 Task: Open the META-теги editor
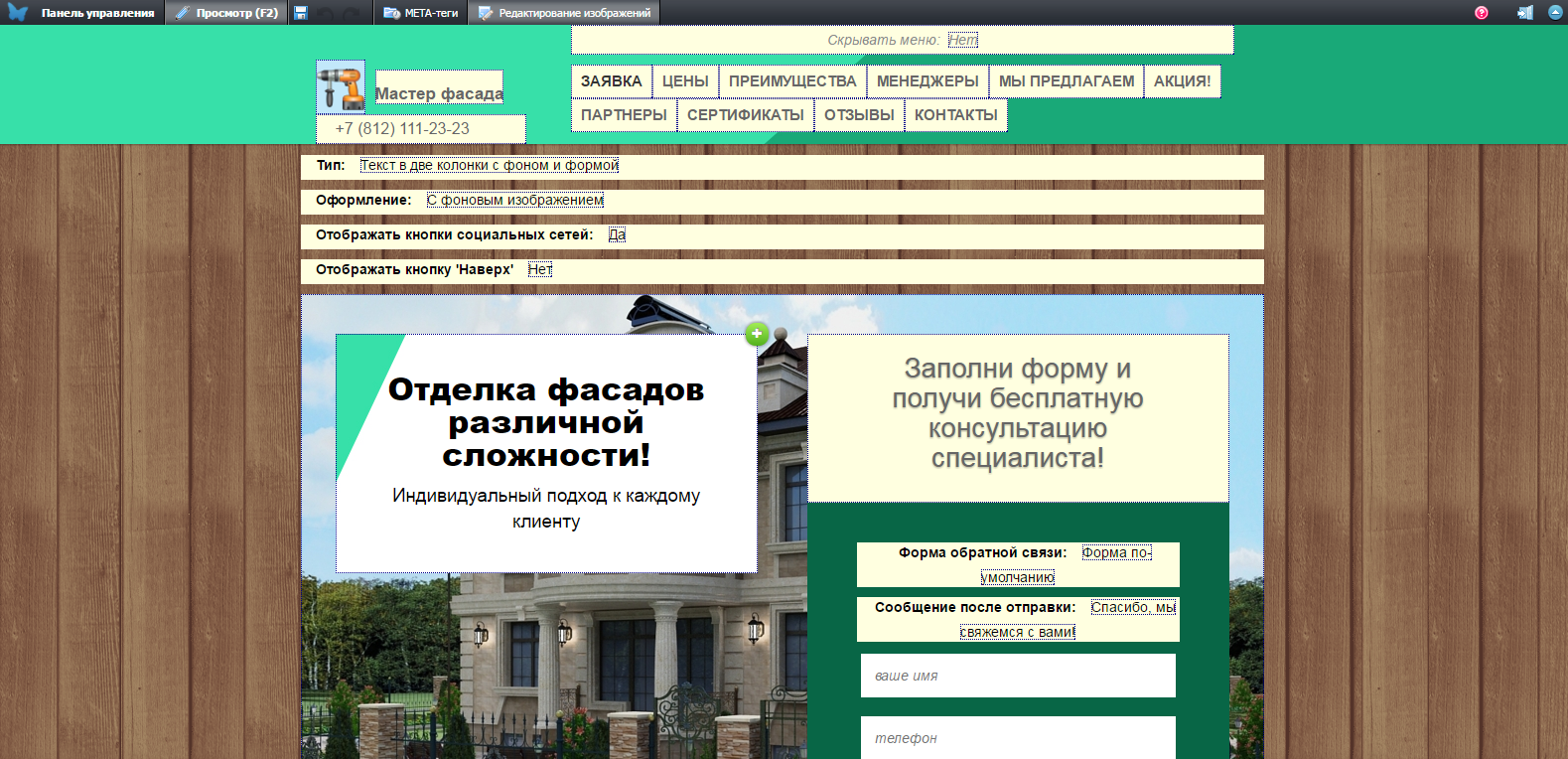(x=421, y=13)
